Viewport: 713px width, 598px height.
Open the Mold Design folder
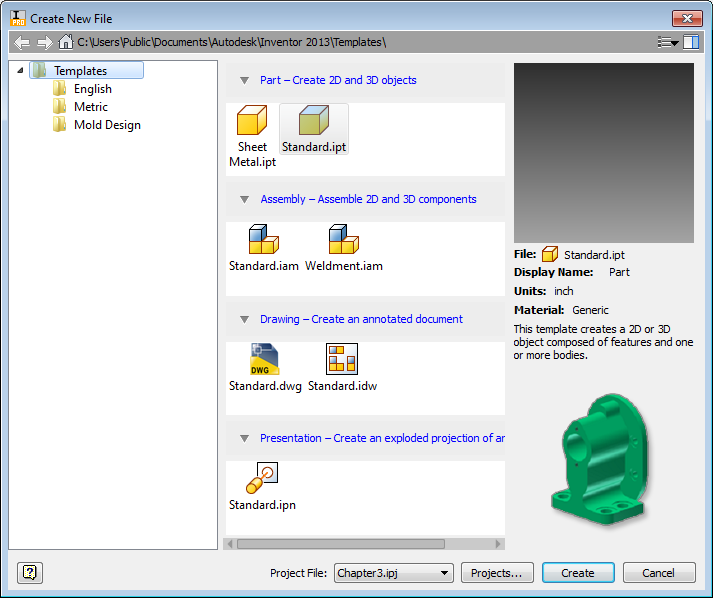click(x=97, y=125)
